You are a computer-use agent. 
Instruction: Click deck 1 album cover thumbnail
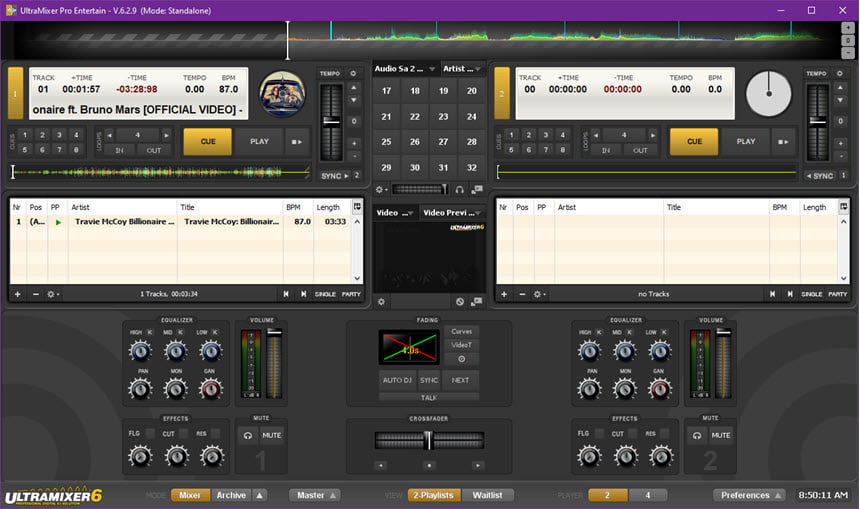[x=282, y=94]
